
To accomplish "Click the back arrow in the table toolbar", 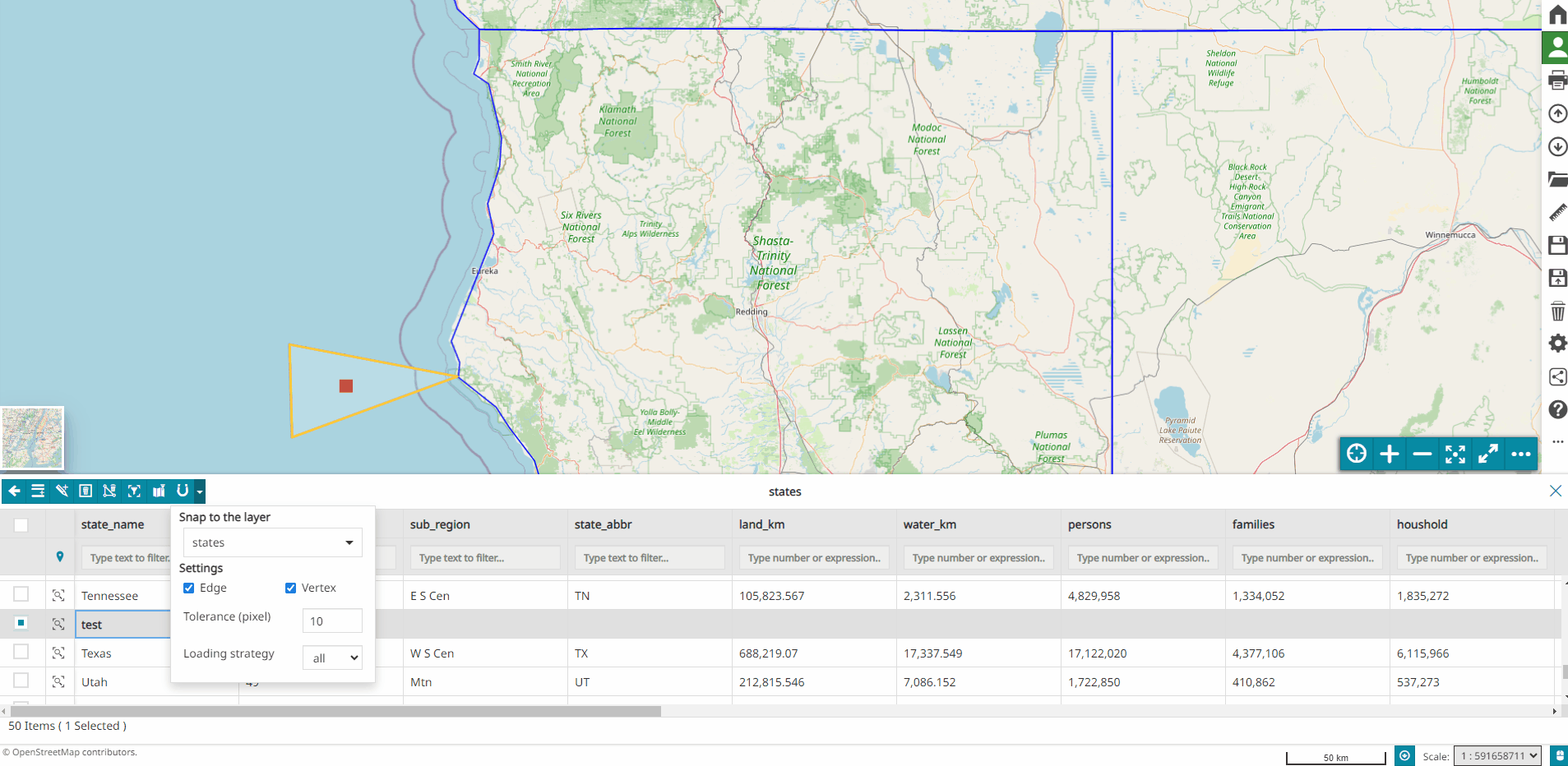I will point(14,491).
